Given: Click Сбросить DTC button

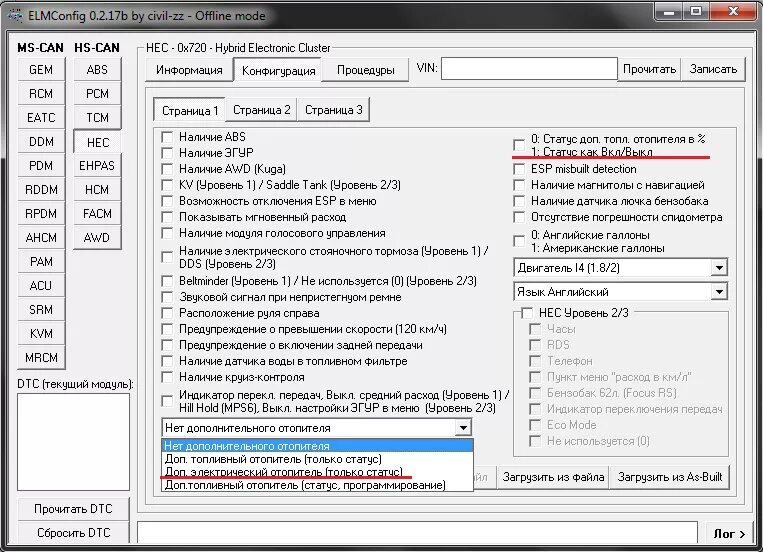Looking at the screenshot, I should [x=73, y=533].
